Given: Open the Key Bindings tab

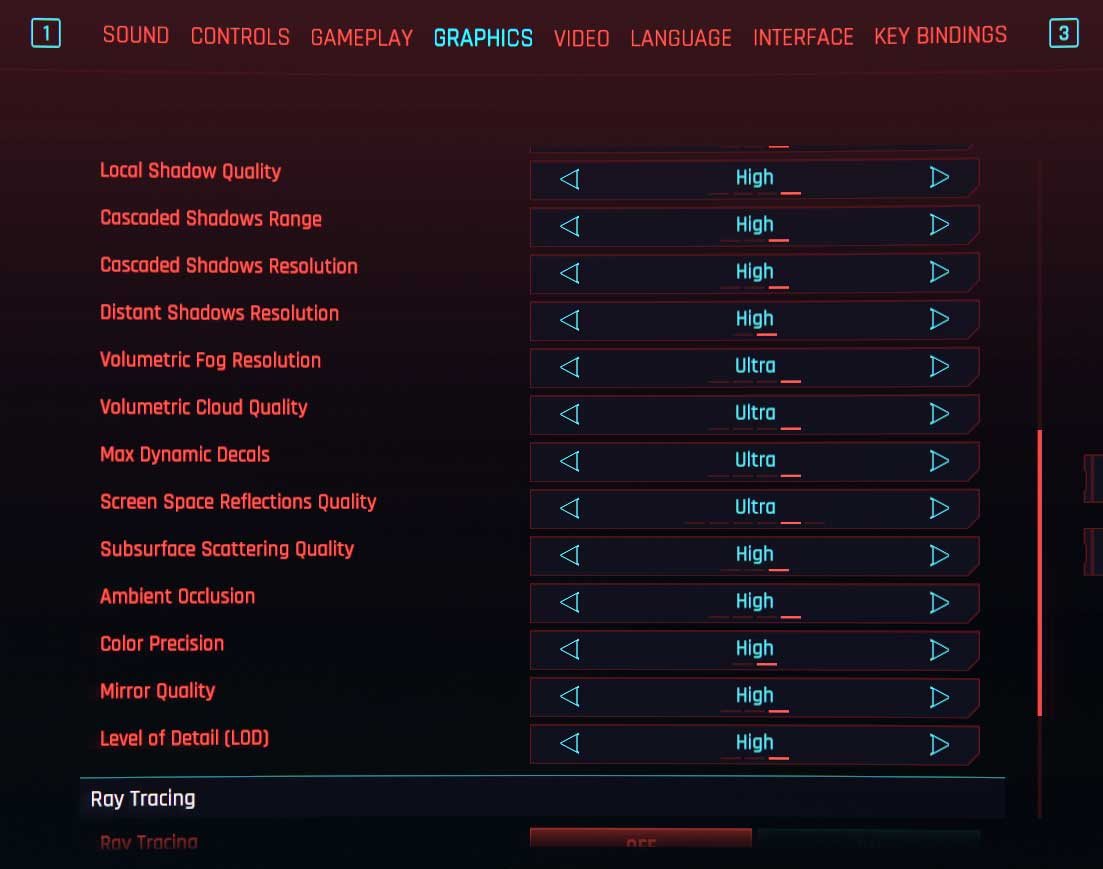Looking at the screenshot, I should pyautogui.click(x=940, y=36).
